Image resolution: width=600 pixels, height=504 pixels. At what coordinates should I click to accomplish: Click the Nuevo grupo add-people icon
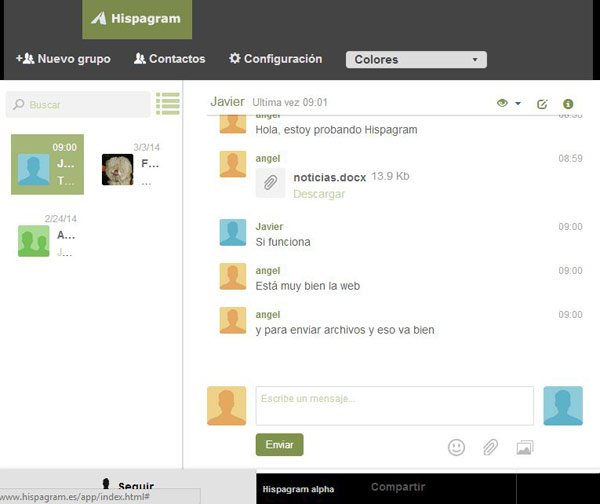pos(25,59)
